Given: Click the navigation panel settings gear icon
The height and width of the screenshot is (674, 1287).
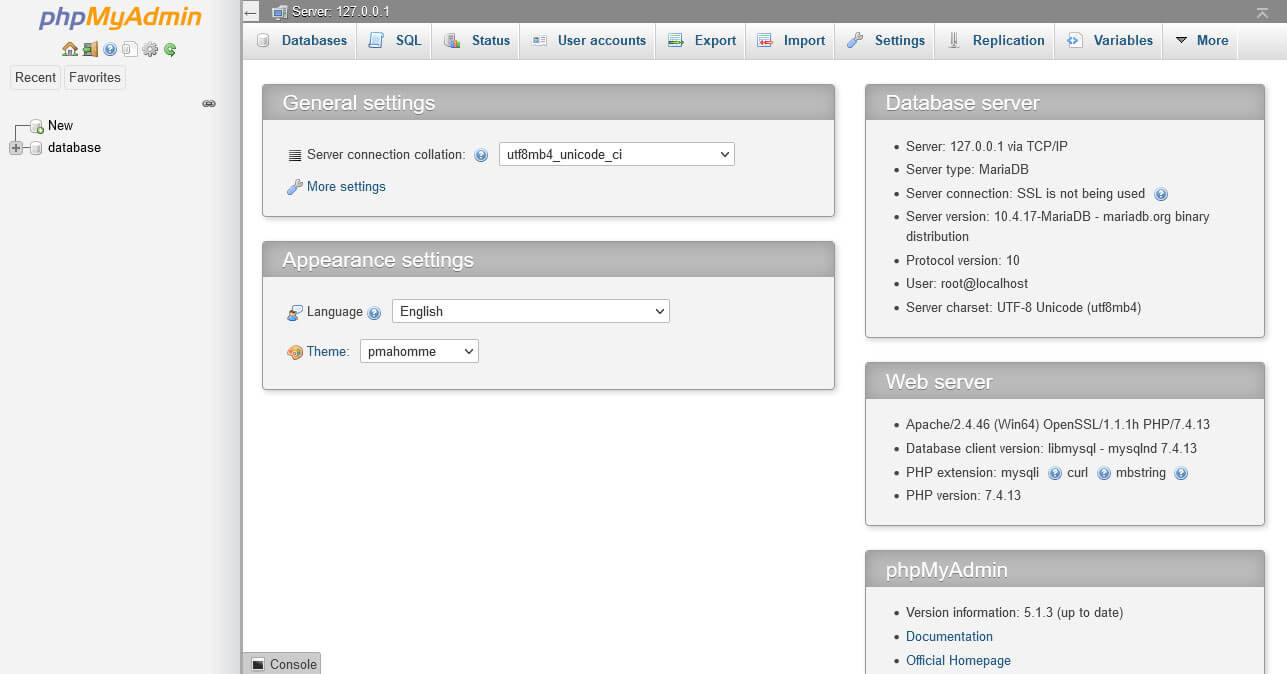Looking at the screenshot, I should 150,49.
